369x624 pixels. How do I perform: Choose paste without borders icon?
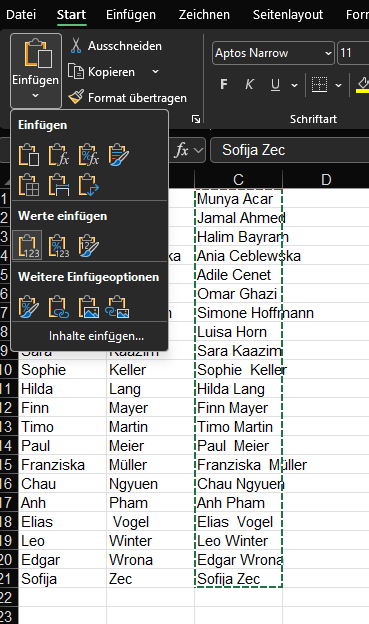tap(29, 185)
